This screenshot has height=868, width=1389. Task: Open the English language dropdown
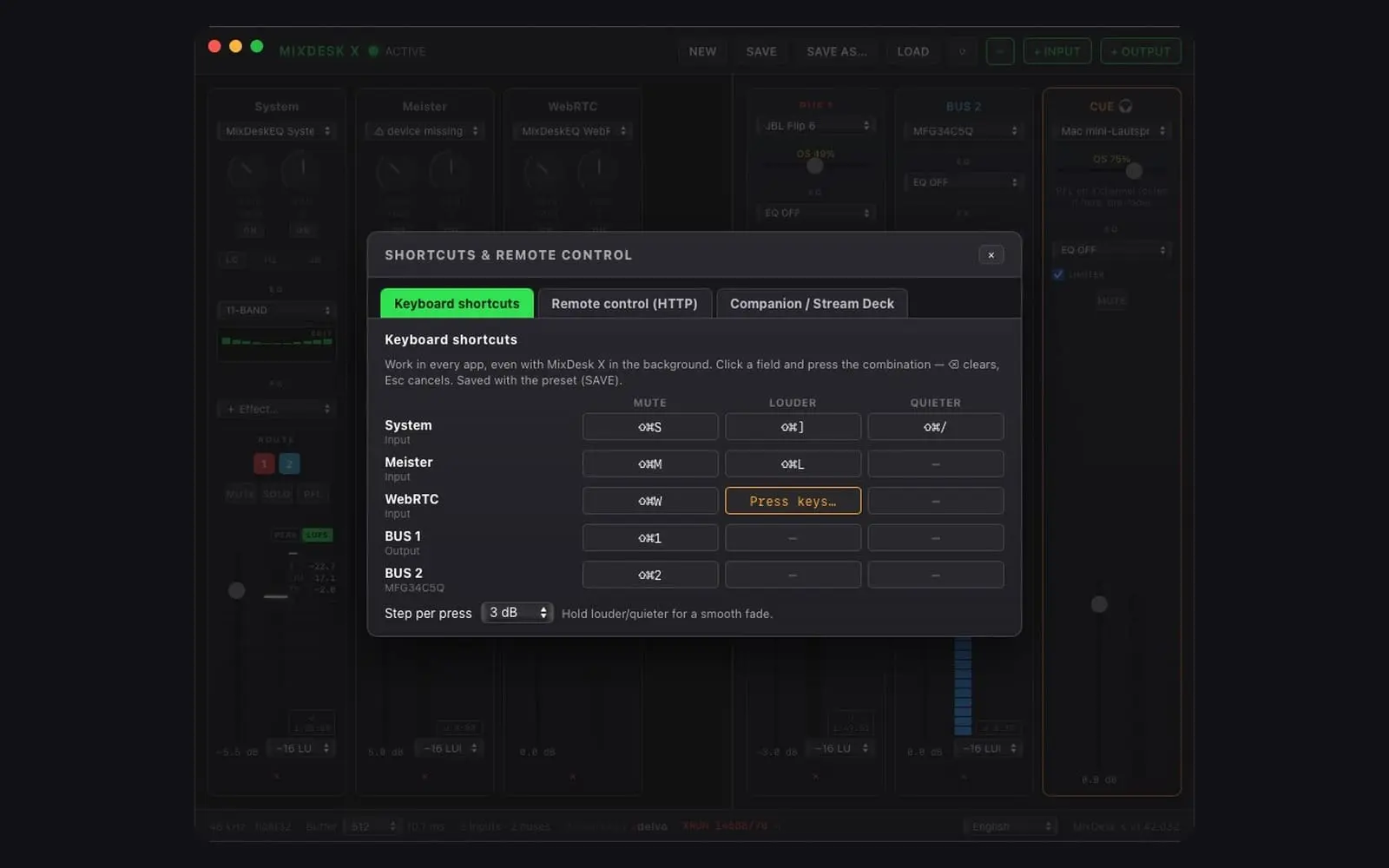coord(1010,826)
